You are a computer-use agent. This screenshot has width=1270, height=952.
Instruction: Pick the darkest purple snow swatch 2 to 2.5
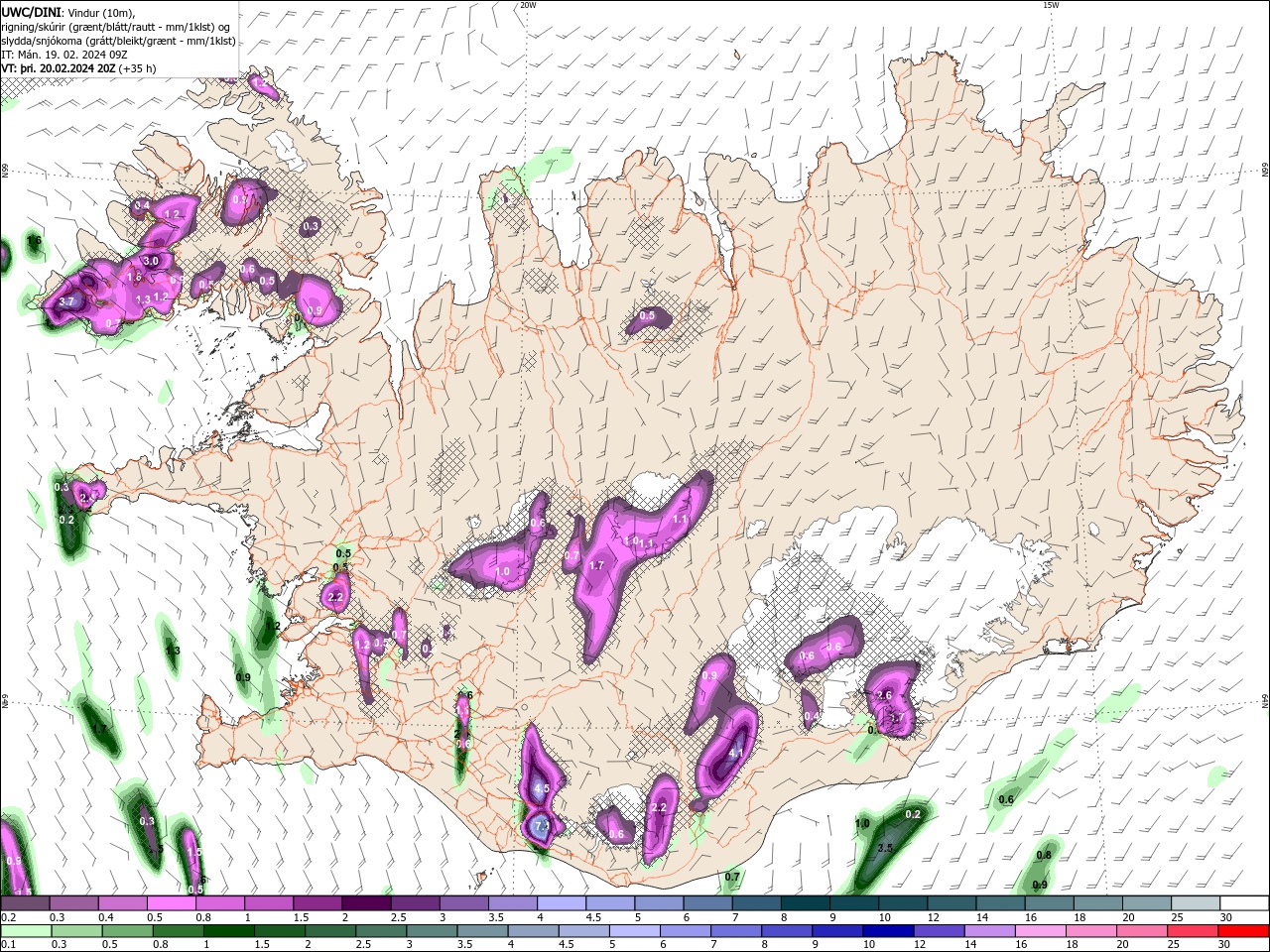click(x=365, y=903)
